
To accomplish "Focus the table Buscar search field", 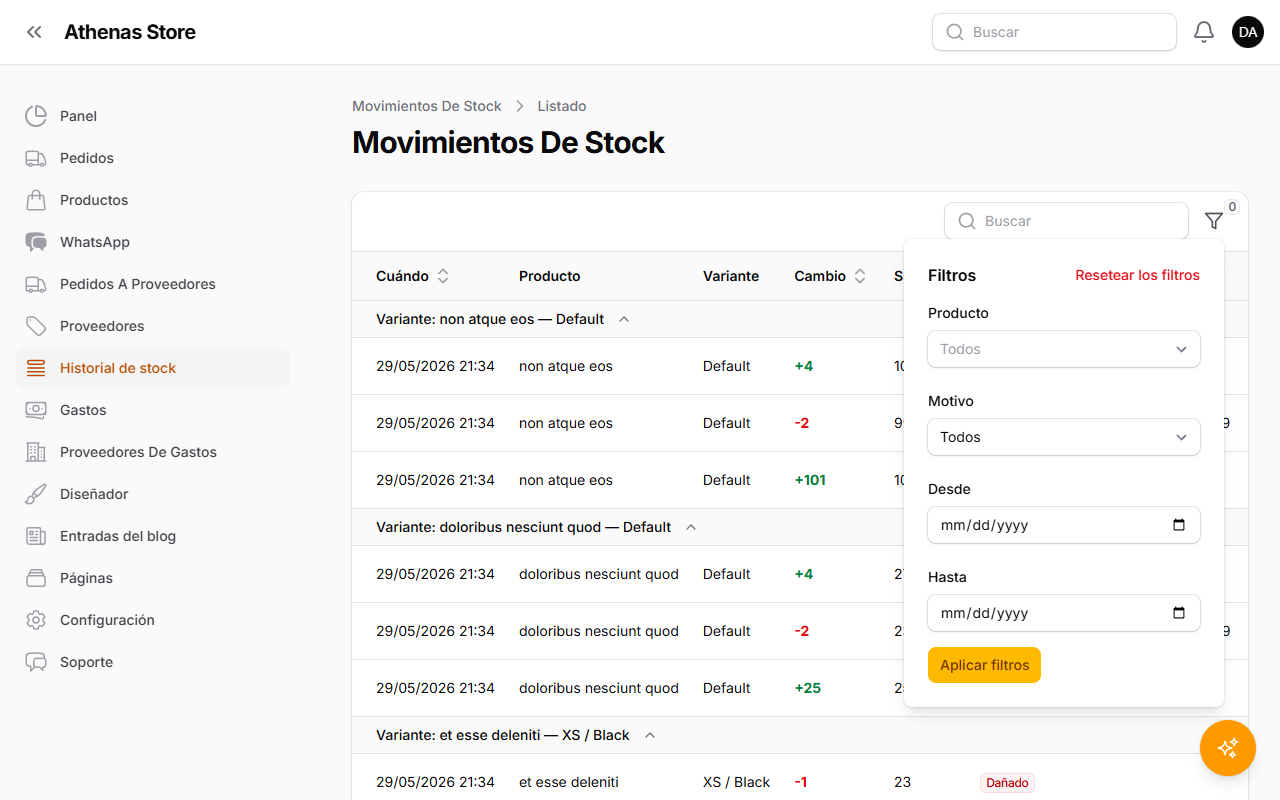I will coord(1066,221).
